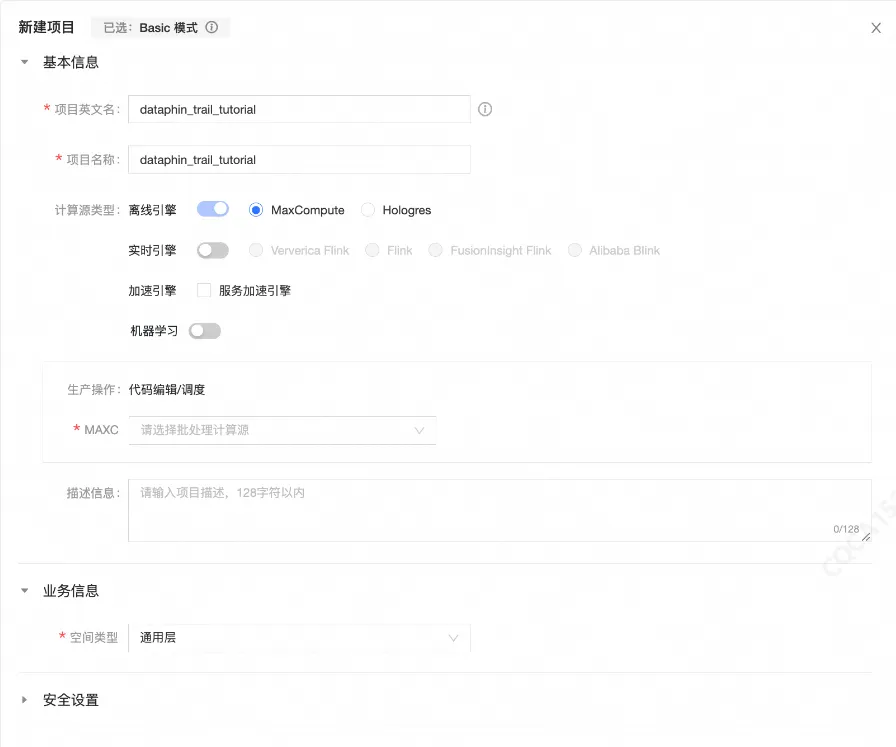Click the 项目名称 input field

click(x=299, y=159)
